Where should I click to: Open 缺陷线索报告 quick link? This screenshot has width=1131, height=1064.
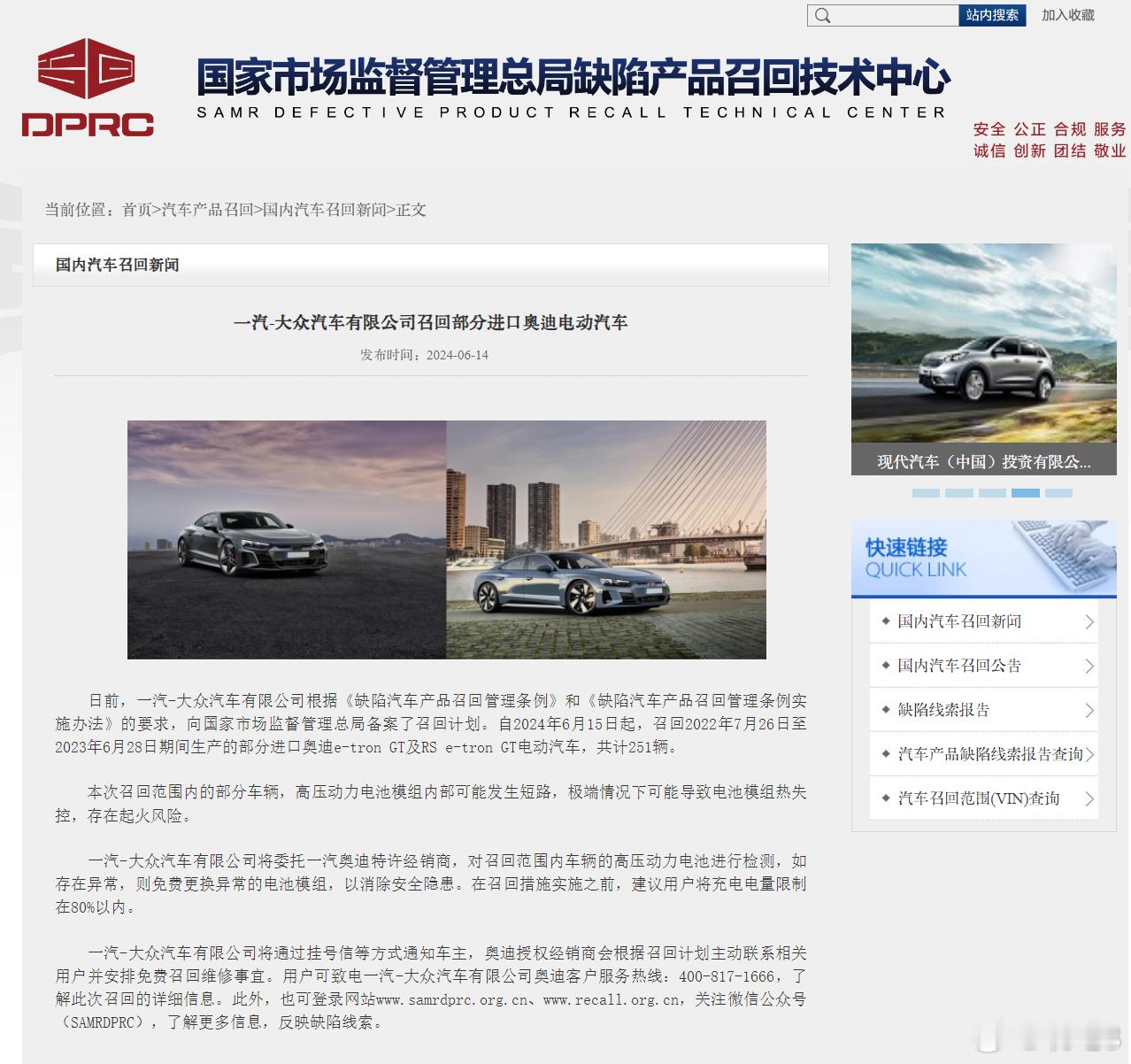(943, 710)
